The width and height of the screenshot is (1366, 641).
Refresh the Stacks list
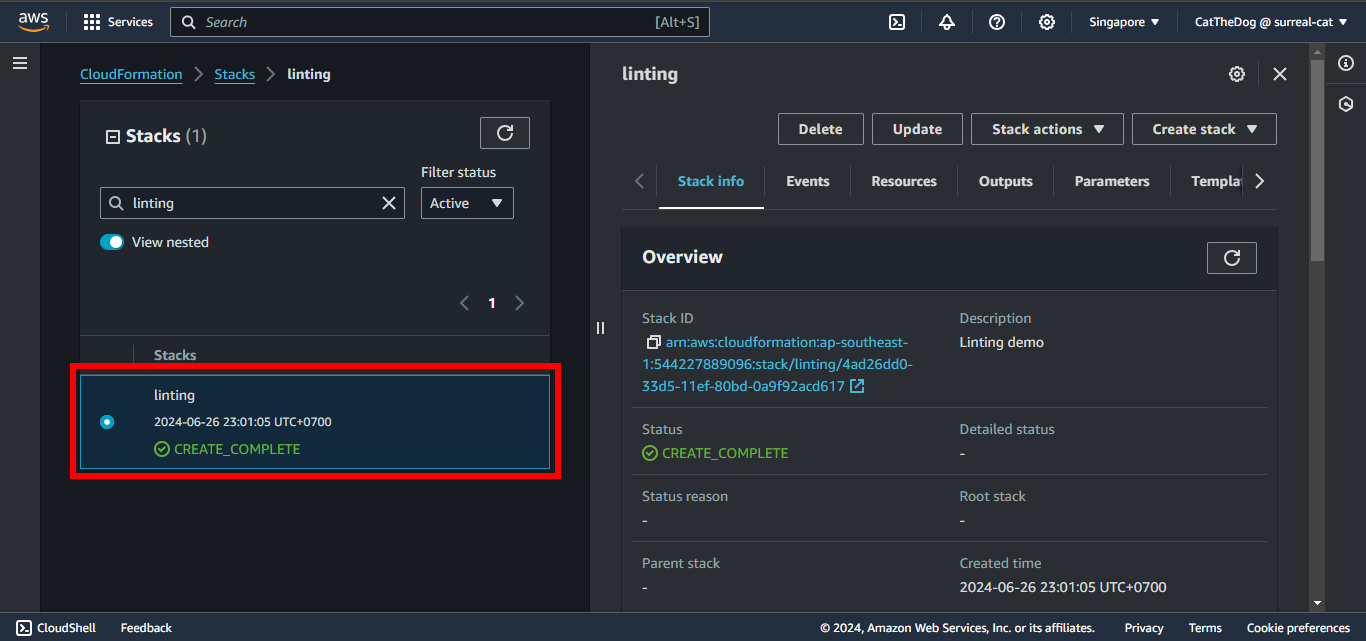pos(505,133)
